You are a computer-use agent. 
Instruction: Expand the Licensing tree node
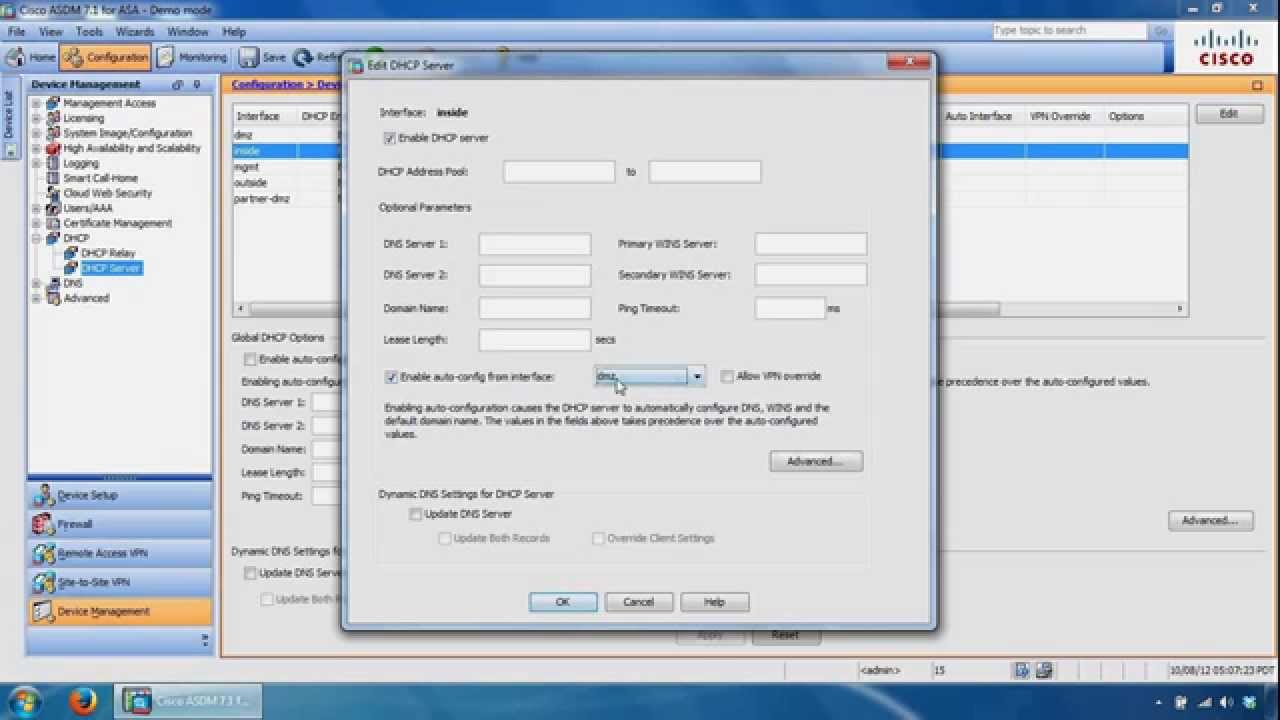[36, 118]
